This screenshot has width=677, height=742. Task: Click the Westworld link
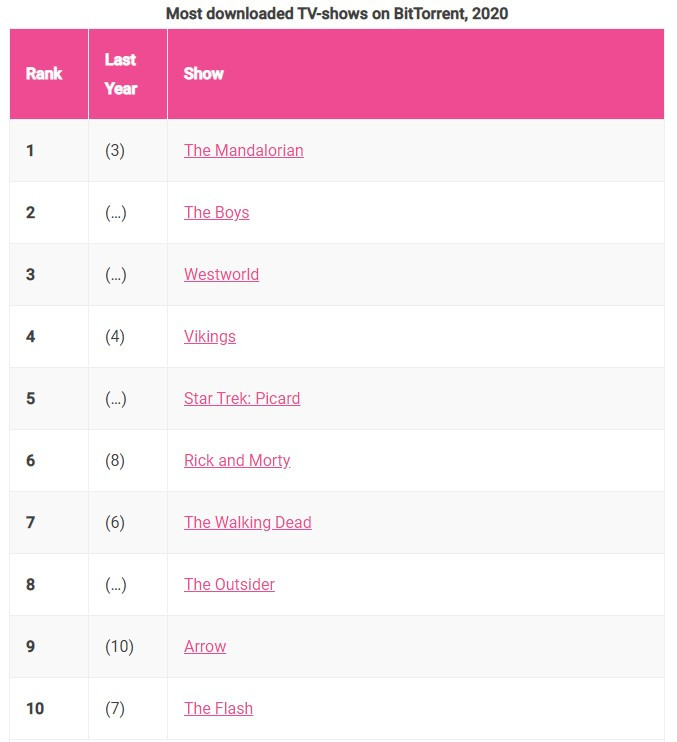pyautogui.click(x=221, y=274)
